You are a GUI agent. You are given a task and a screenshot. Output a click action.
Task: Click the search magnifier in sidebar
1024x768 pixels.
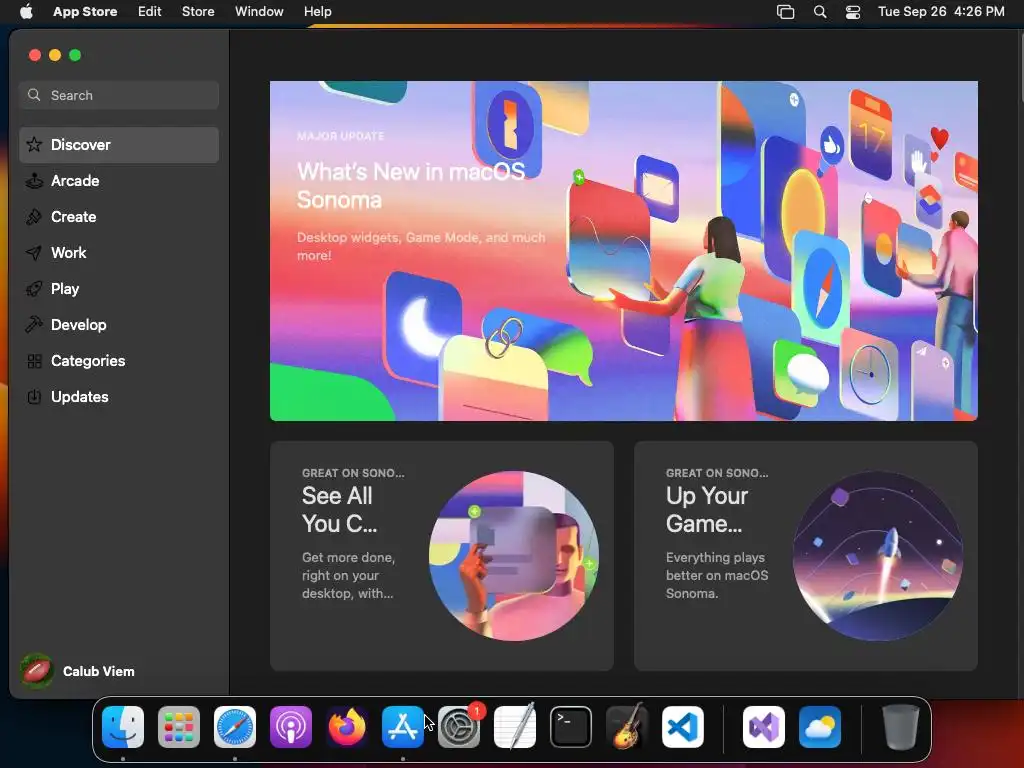coord(34,95)
